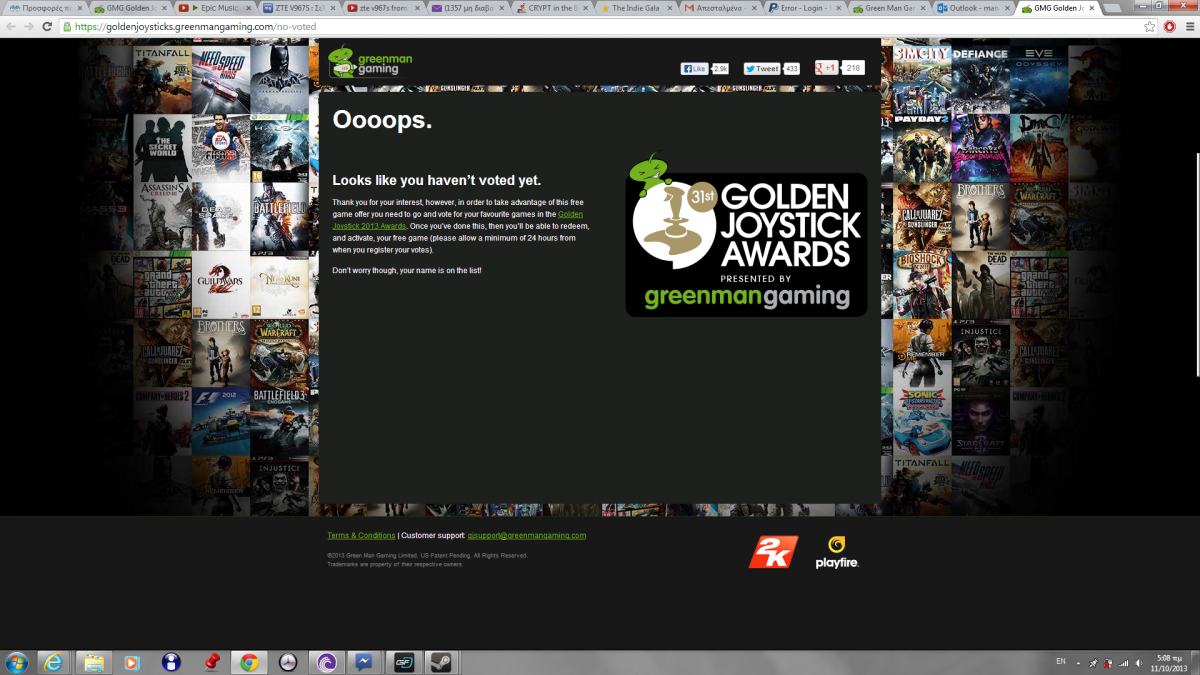
Task: Open the taskbar clock and date
Action: tap(1171, 662)
